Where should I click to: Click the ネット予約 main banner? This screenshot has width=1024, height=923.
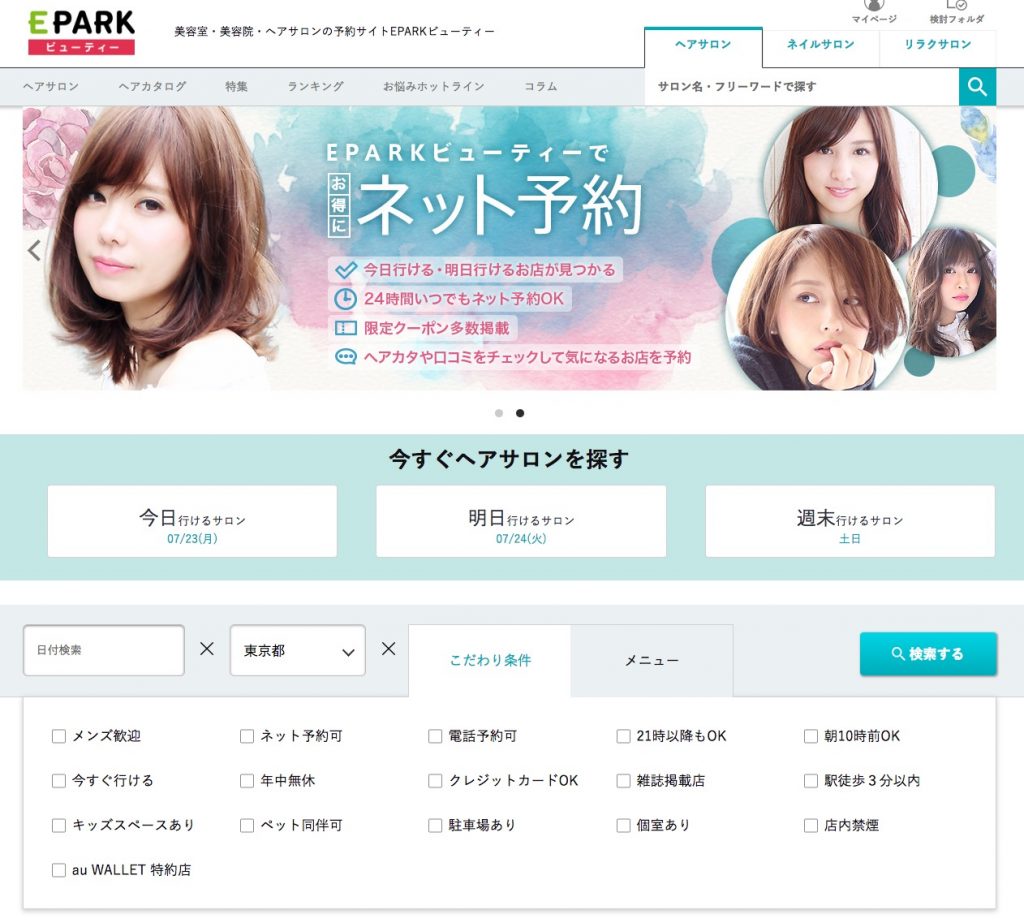point(509,248)
